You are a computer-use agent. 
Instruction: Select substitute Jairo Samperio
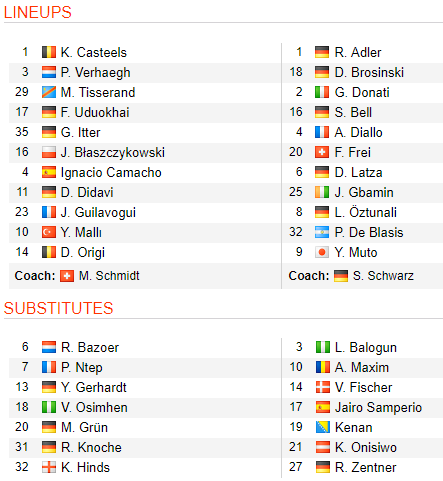pos(378,408)
